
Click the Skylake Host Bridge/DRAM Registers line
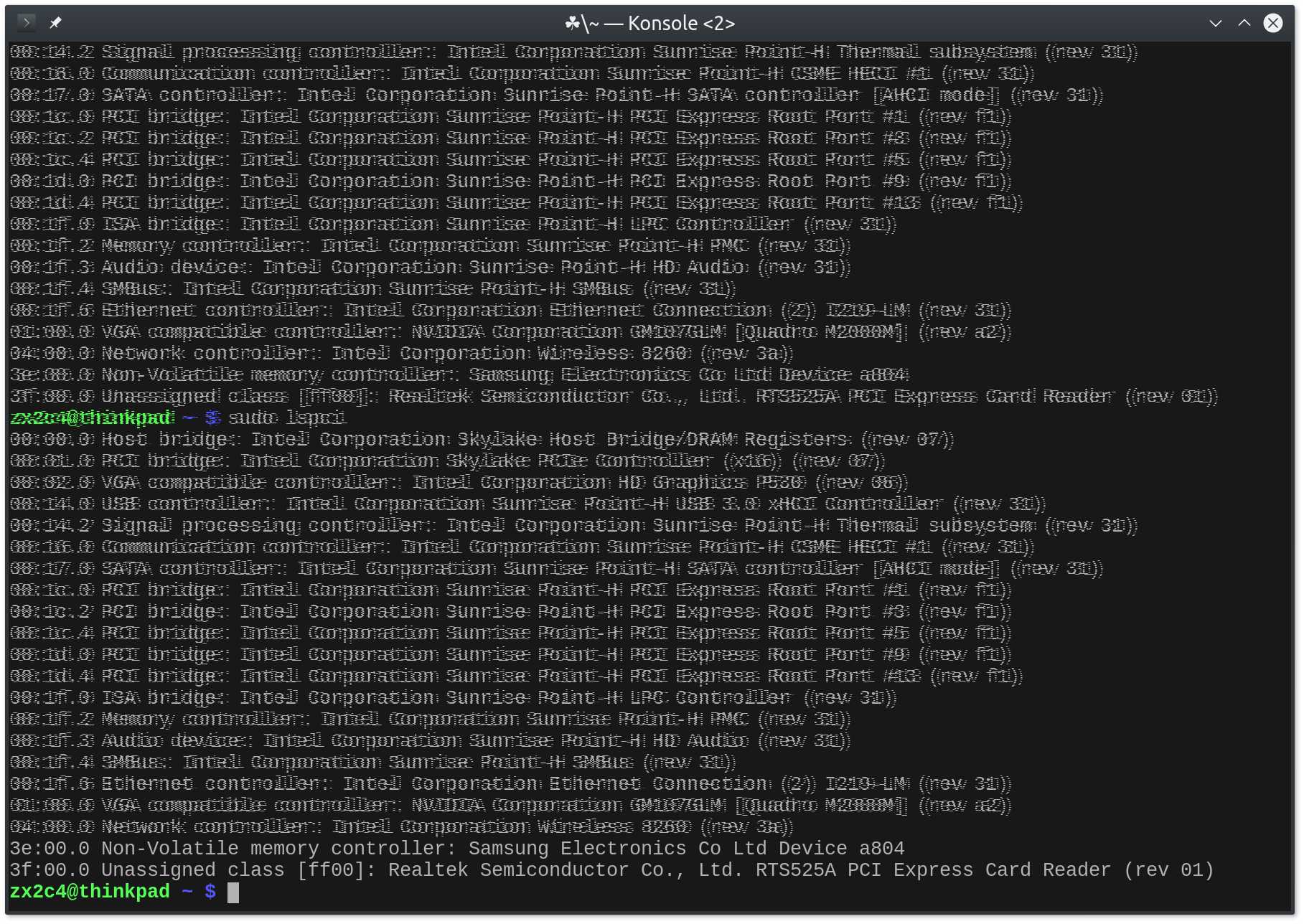tap(481, 439)
